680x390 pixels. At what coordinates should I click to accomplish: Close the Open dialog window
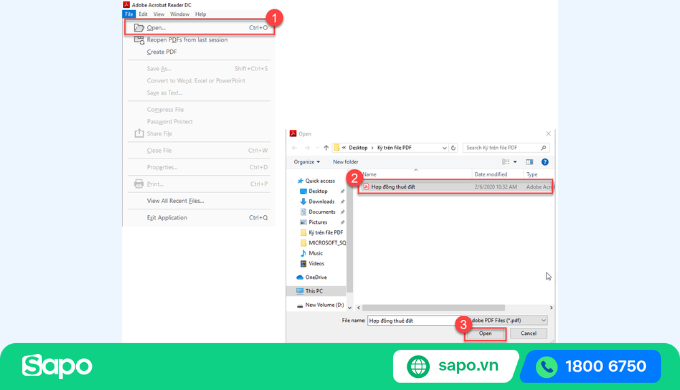[x=548, y=134]
